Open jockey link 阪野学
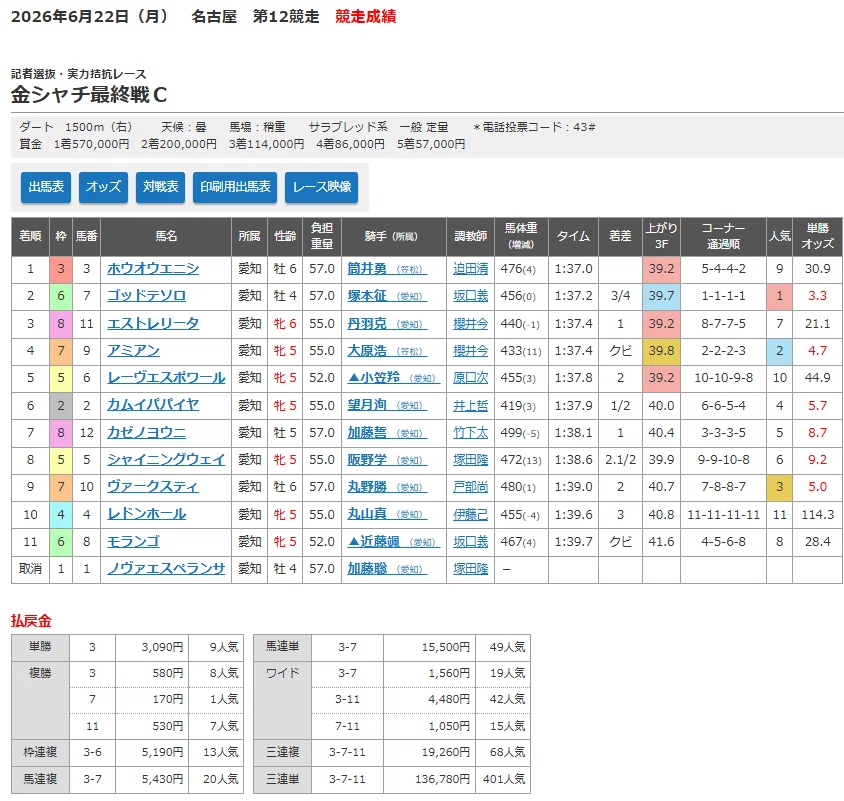This screenshot has width=844, height=801. pyautogui.click(x=387, y=459)
